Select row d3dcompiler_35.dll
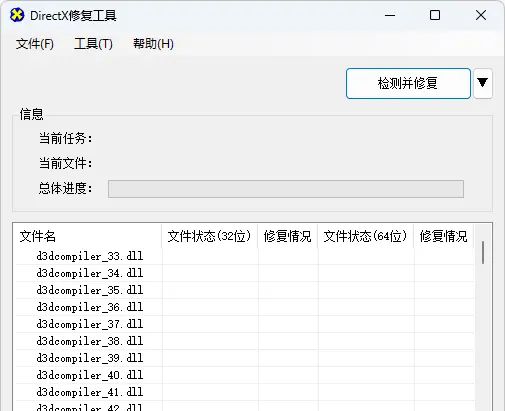Viewport: 505px width, 411px height. [244, 290]
